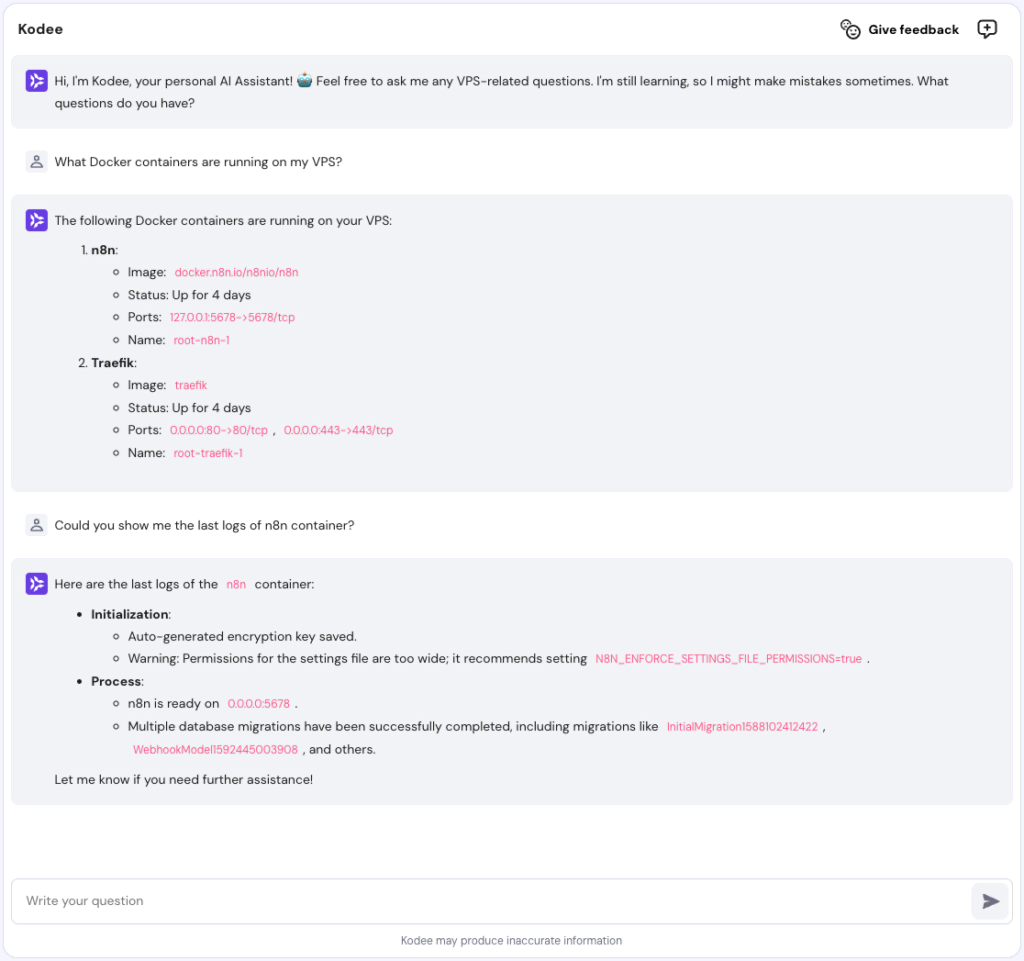Viewport: 1024px width, 961px height.
Task: Click the send message arrow button
Action: (990, 901)
